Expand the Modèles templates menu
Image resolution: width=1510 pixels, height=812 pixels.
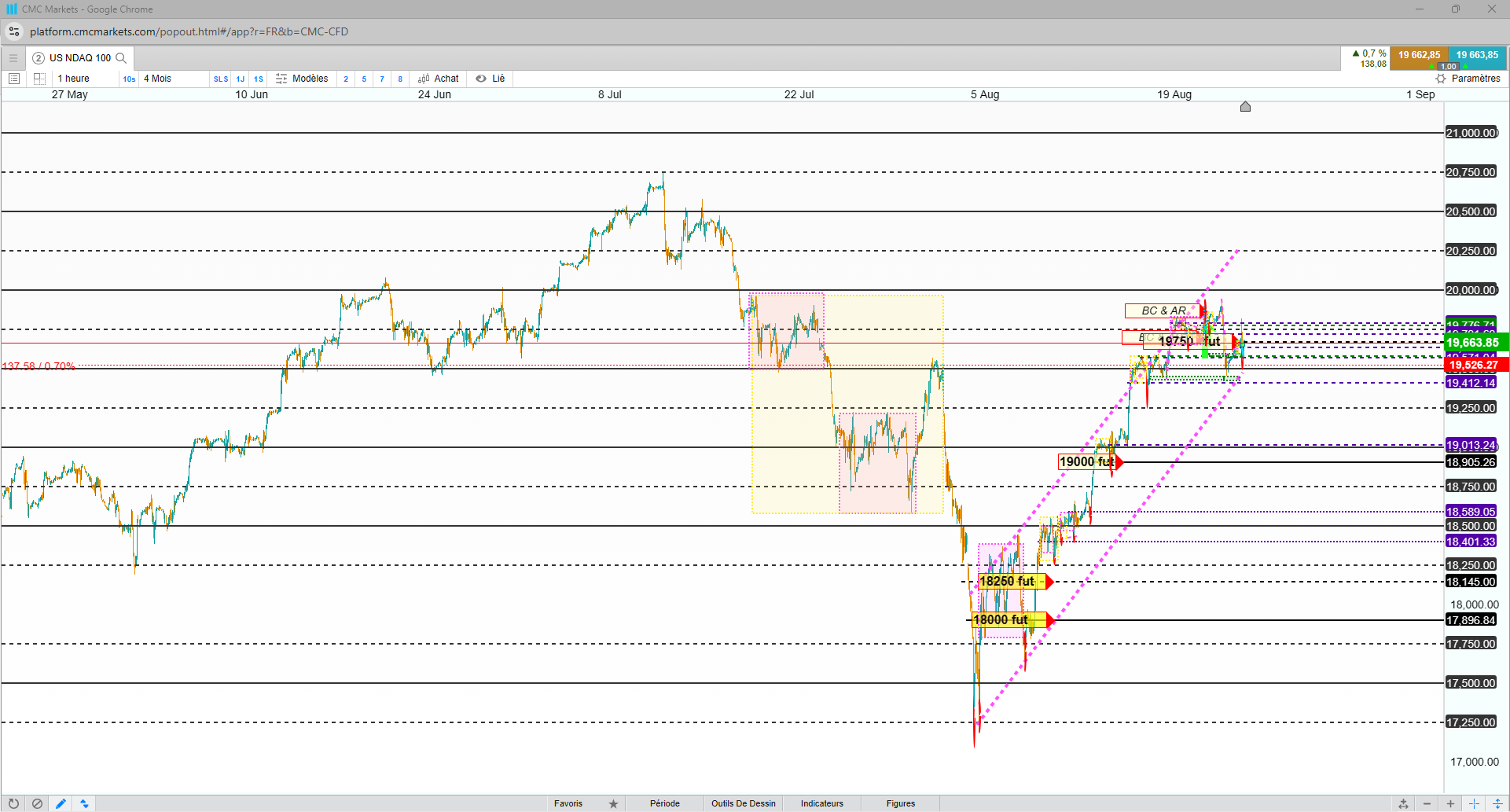pos(302,79)
